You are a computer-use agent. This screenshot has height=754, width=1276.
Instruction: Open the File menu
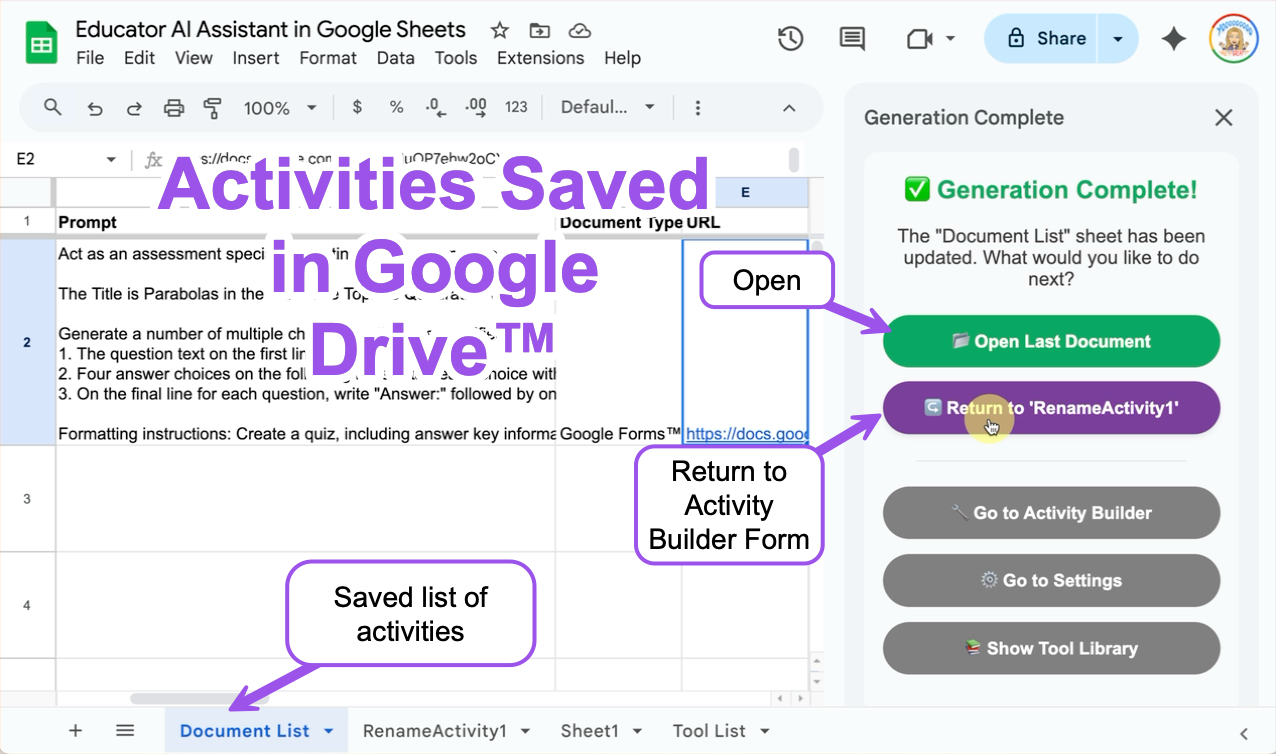90,58
